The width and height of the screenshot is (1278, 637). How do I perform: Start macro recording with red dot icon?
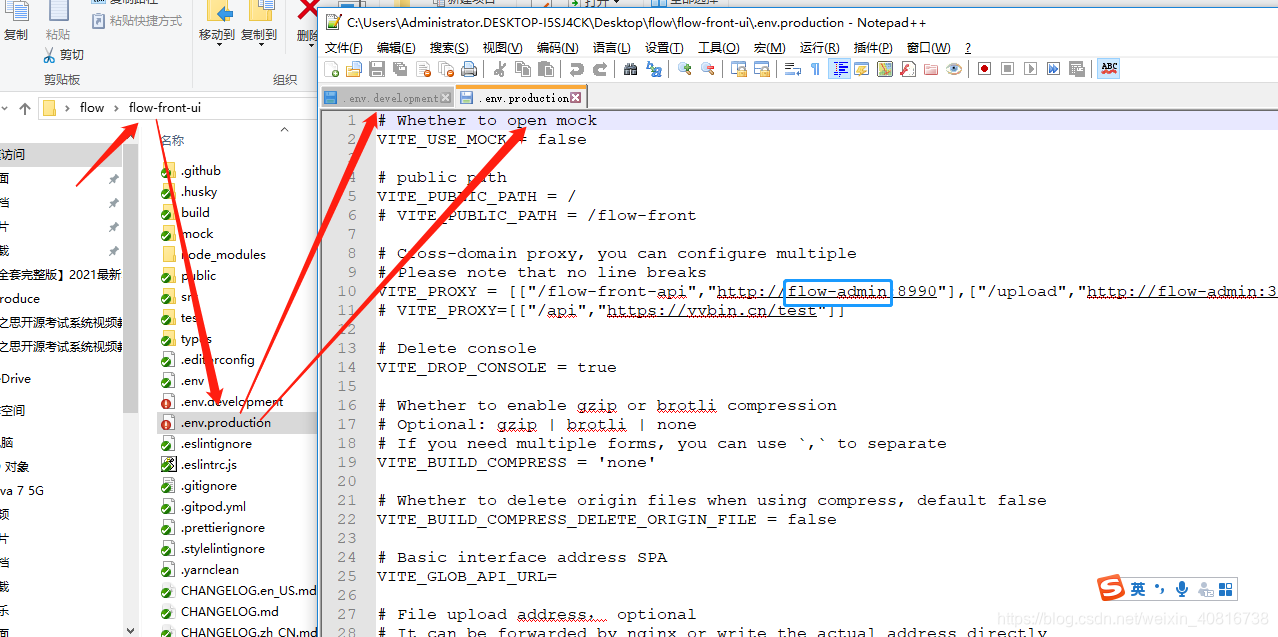984,69
